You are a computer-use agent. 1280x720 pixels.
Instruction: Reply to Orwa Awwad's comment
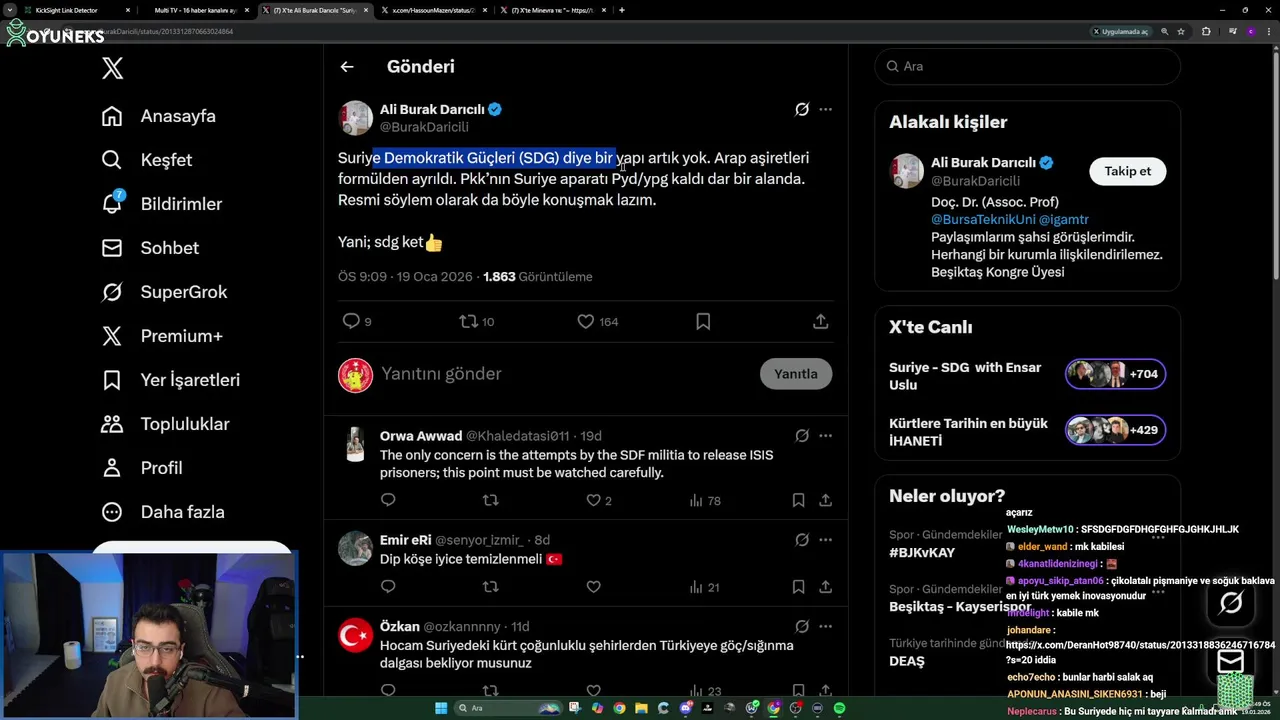pos(388,500)
